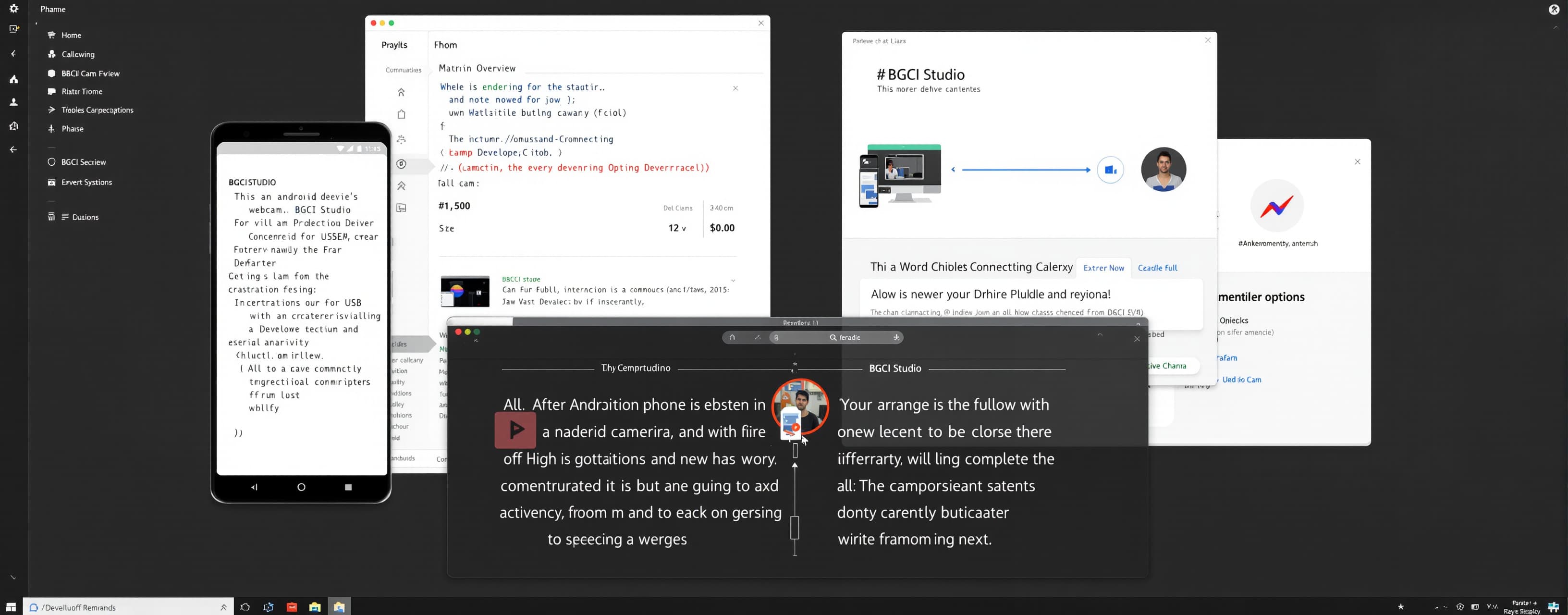The width and height of the screenshot is (1568, 615).
Task: Tap the phone's home circle button
Action: pyautogui.click(x=301, y=487)
